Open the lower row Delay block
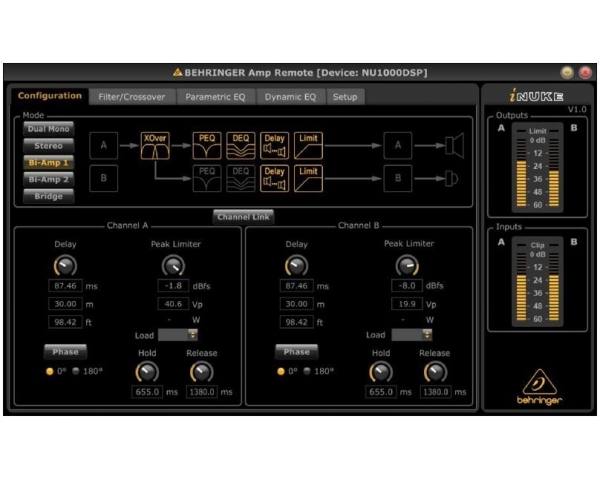600x480 pixels. tap(274, 179)
